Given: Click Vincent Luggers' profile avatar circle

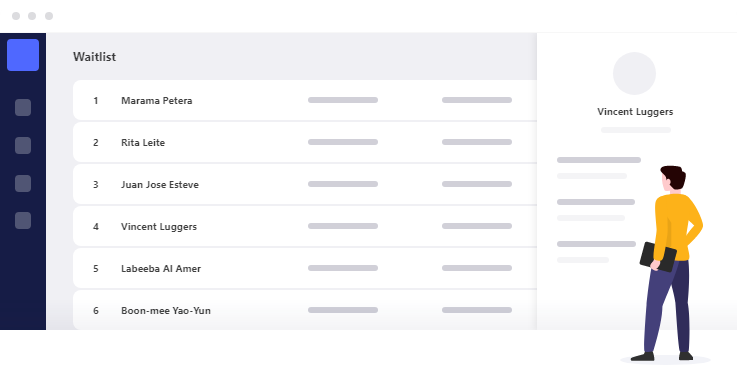Looking at the screenshot, I should 634,74.
